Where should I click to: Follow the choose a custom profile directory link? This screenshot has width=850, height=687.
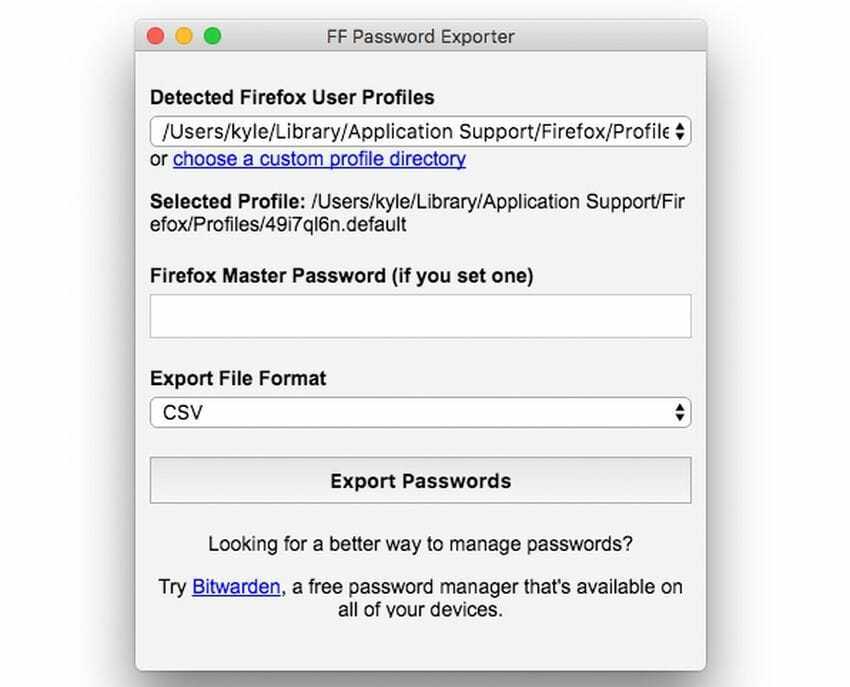[x=319, y=159]
